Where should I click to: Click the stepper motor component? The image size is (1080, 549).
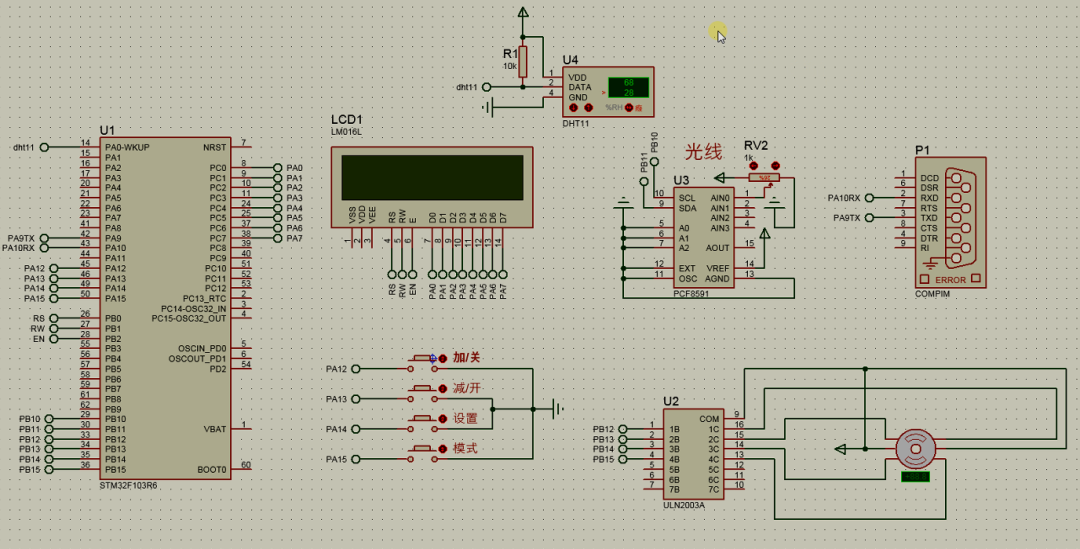pos(914,448)
